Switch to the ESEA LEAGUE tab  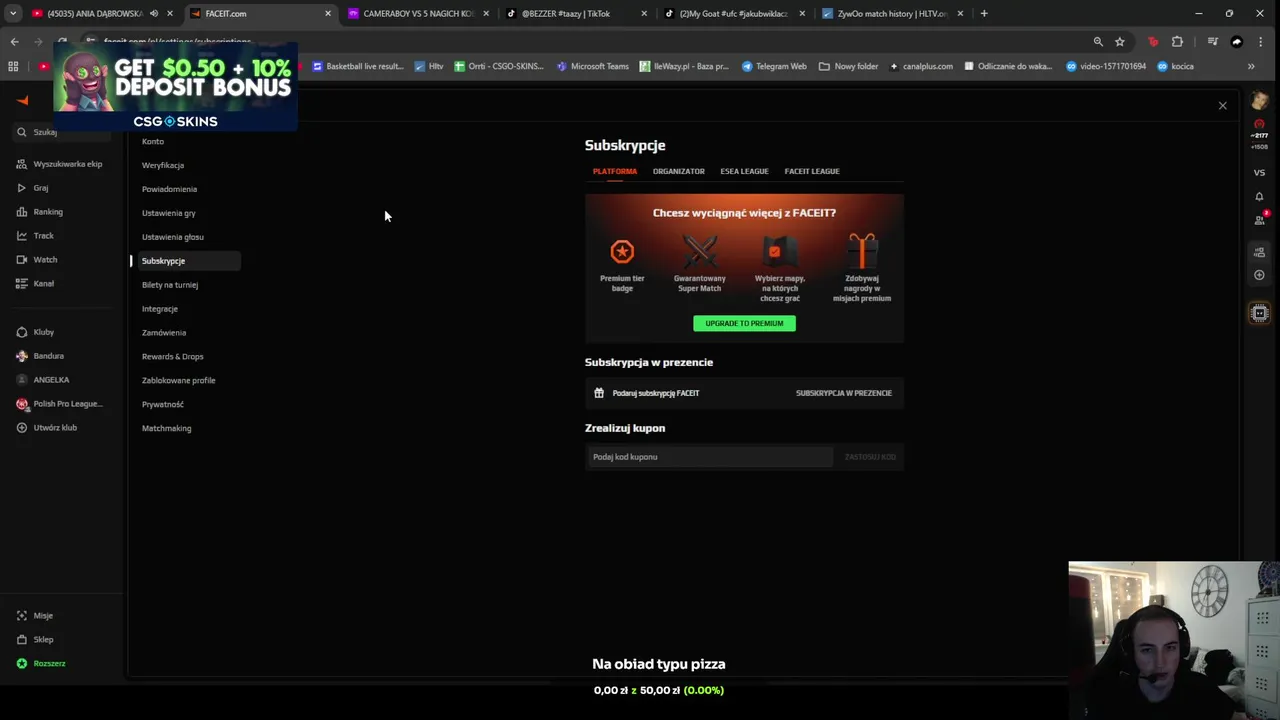(744, 171)
